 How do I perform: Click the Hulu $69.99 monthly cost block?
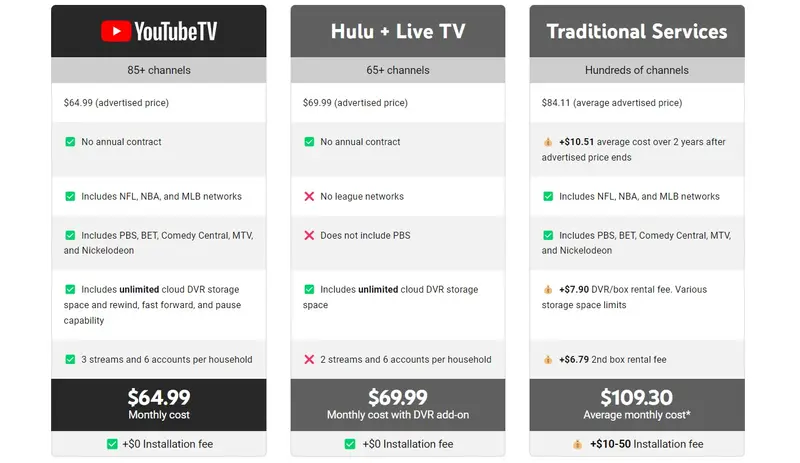pos(398,404)
